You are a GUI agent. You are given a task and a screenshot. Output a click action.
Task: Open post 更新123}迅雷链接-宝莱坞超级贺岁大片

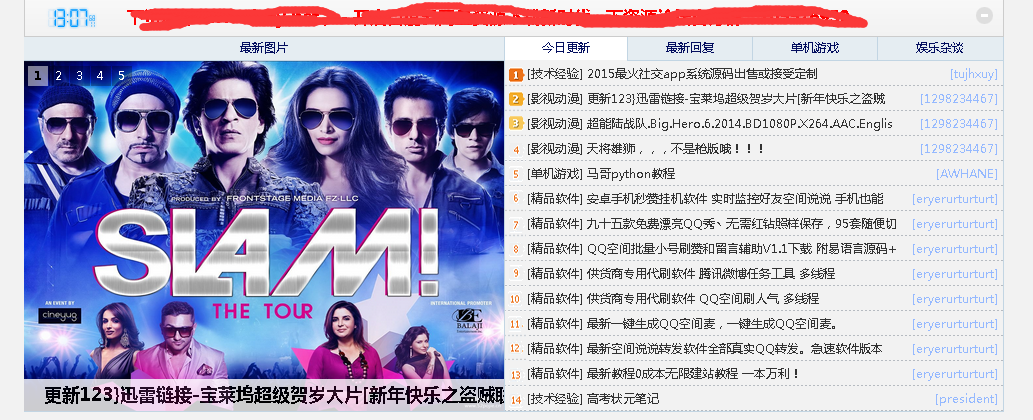point(736,99)
